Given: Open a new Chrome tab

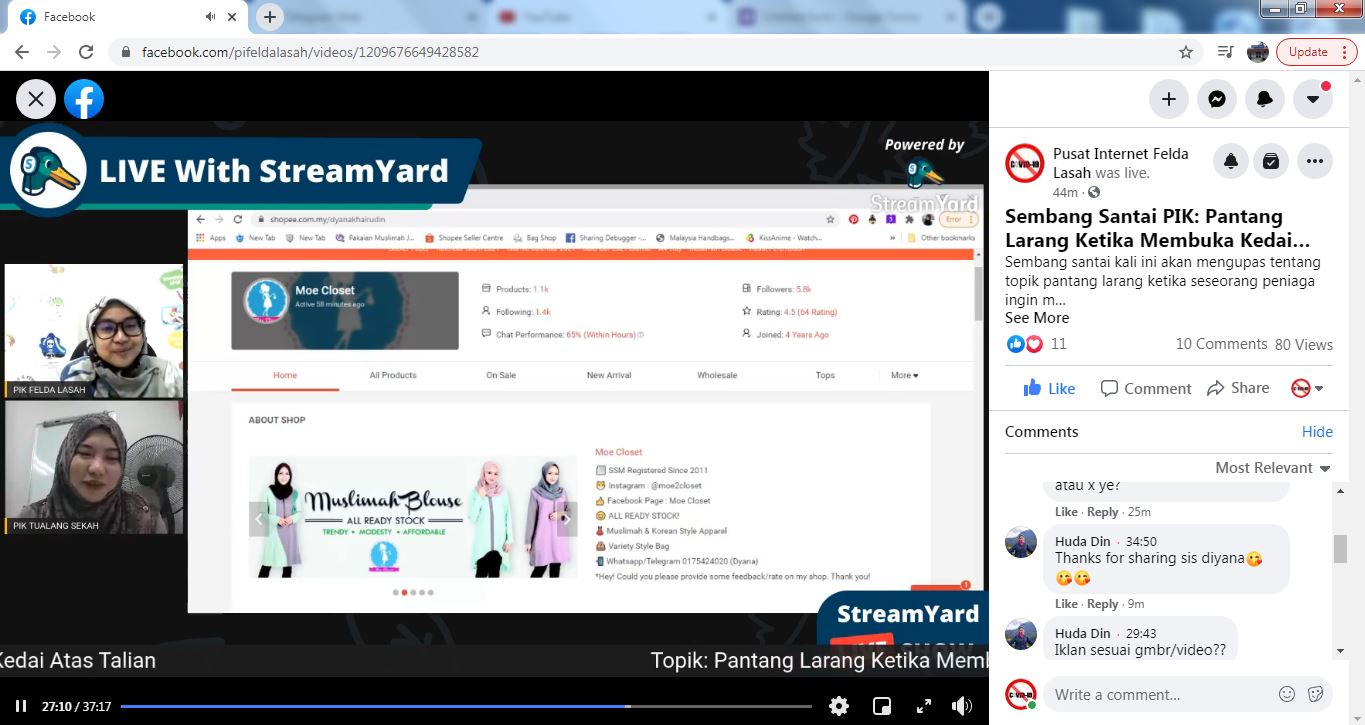Looking at the screenshot, I should pyautogui.click(x=270, y=17).
